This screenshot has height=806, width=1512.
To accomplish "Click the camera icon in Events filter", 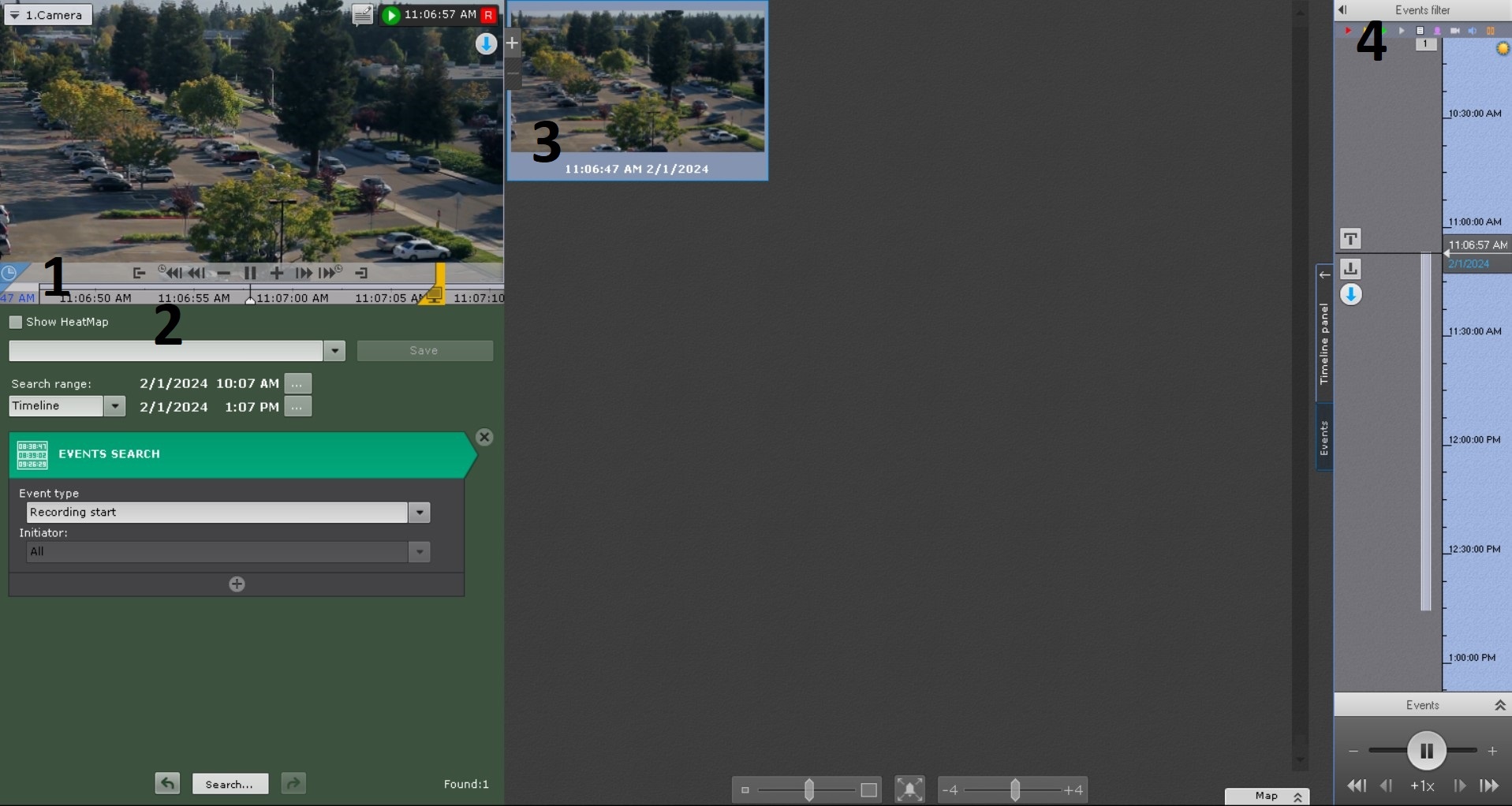I will tap(1454, 31).
